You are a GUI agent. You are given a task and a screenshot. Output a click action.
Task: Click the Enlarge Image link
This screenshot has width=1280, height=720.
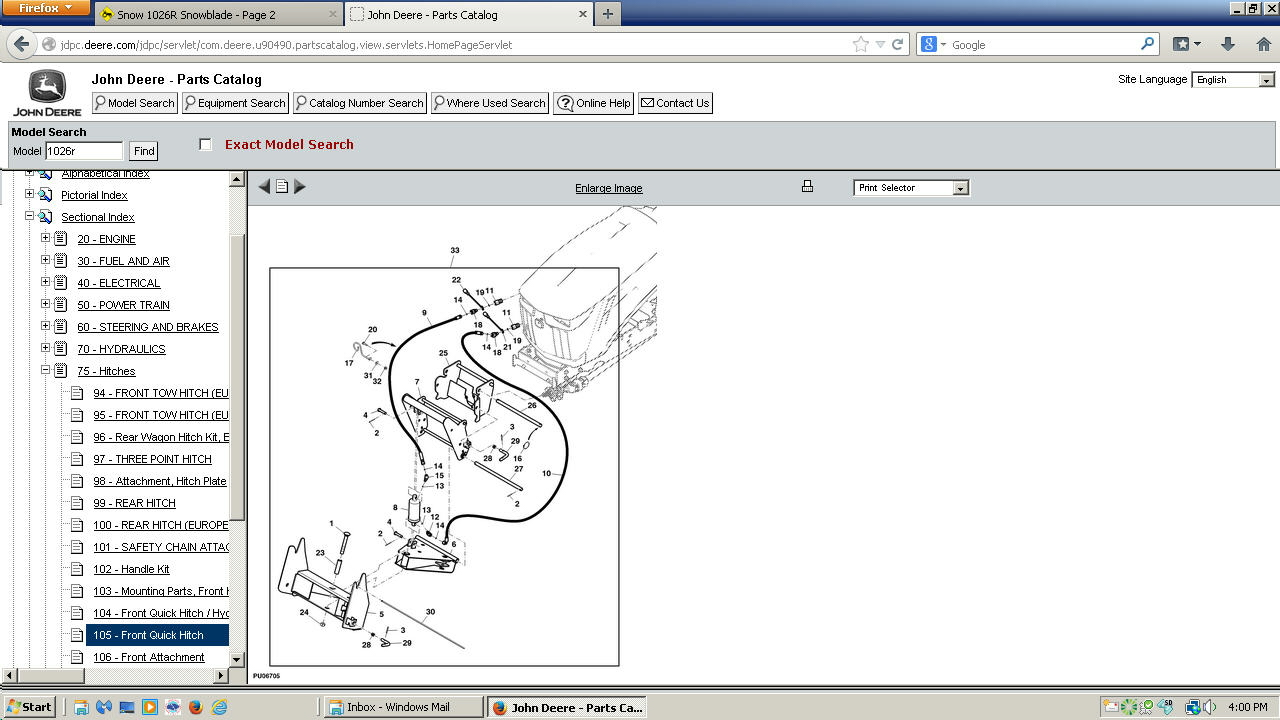click(x=608, y=188)
